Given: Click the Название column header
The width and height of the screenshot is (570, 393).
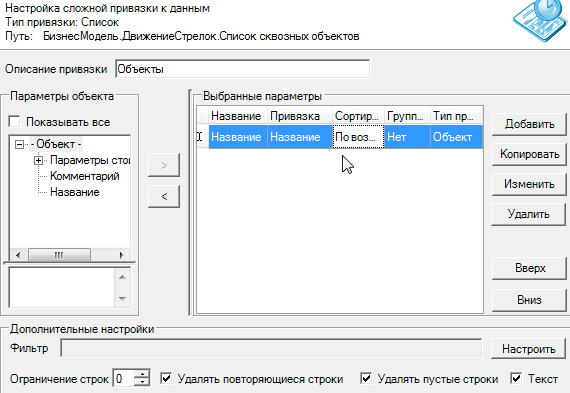Looking at the screenshot, I should point(238,116).
